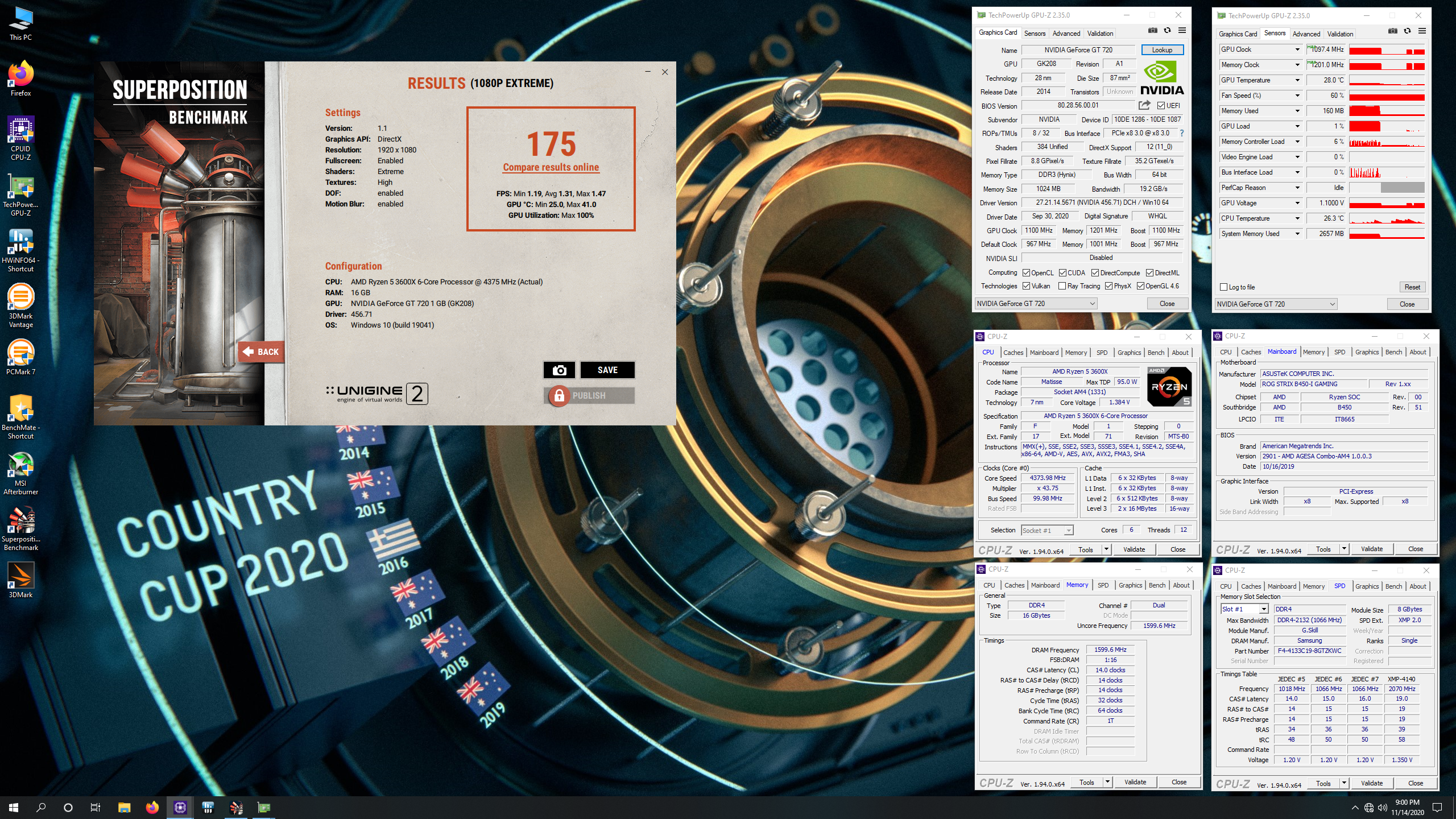Click Validate in the CPU-Z Memory window
The height and width of the screenshot is (819, 1456).
coord(1135,782)
